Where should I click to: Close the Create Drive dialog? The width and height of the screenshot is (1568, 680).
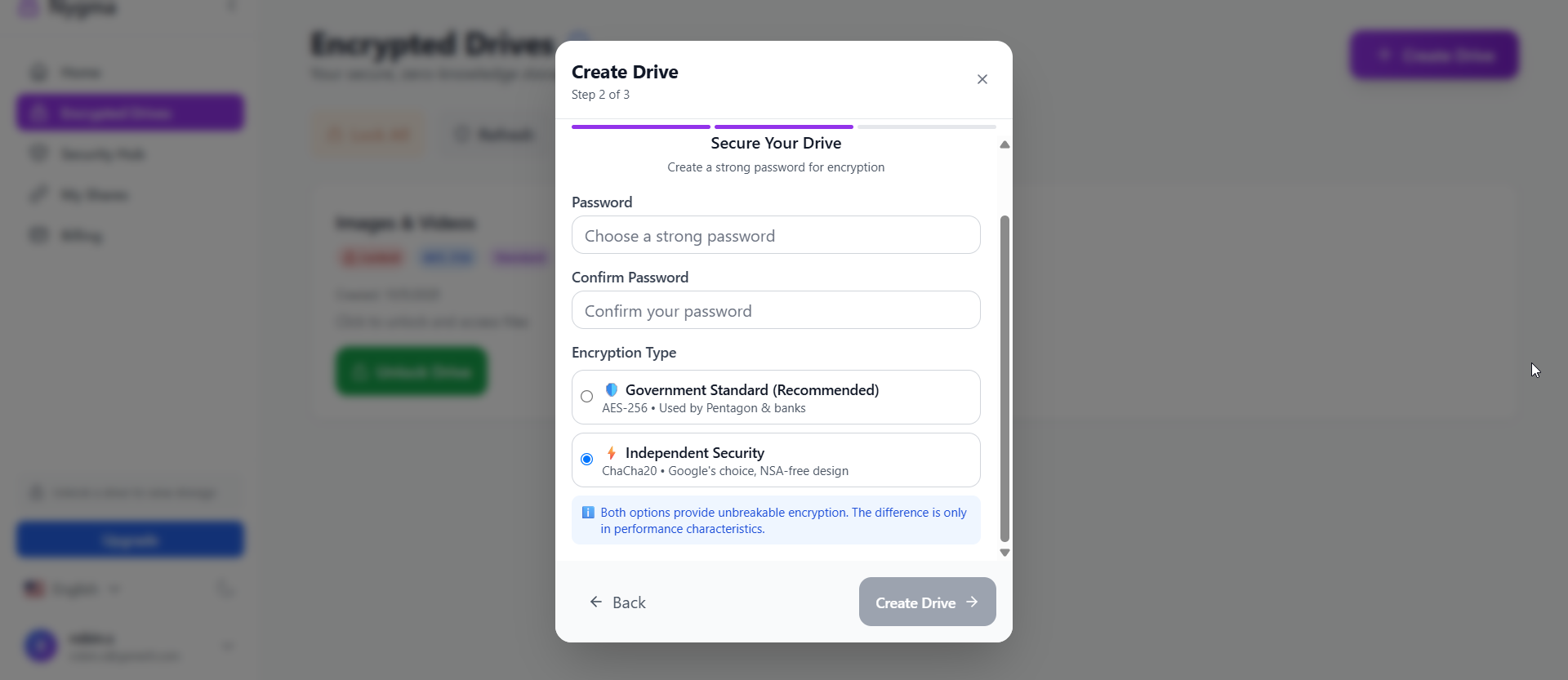(x=982, y=79)
